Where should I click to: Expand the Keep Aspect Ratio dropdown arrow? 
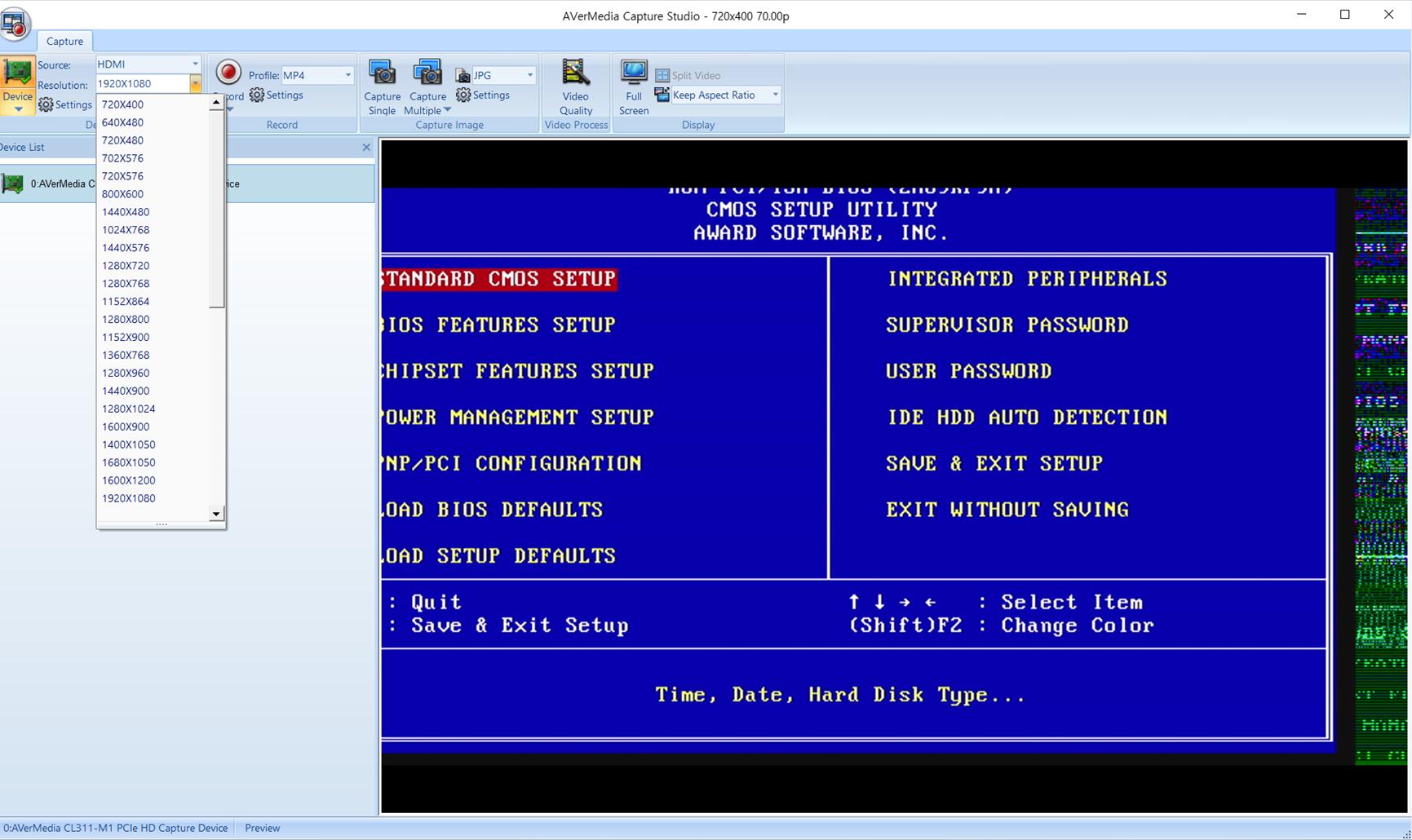click(775, 95)
